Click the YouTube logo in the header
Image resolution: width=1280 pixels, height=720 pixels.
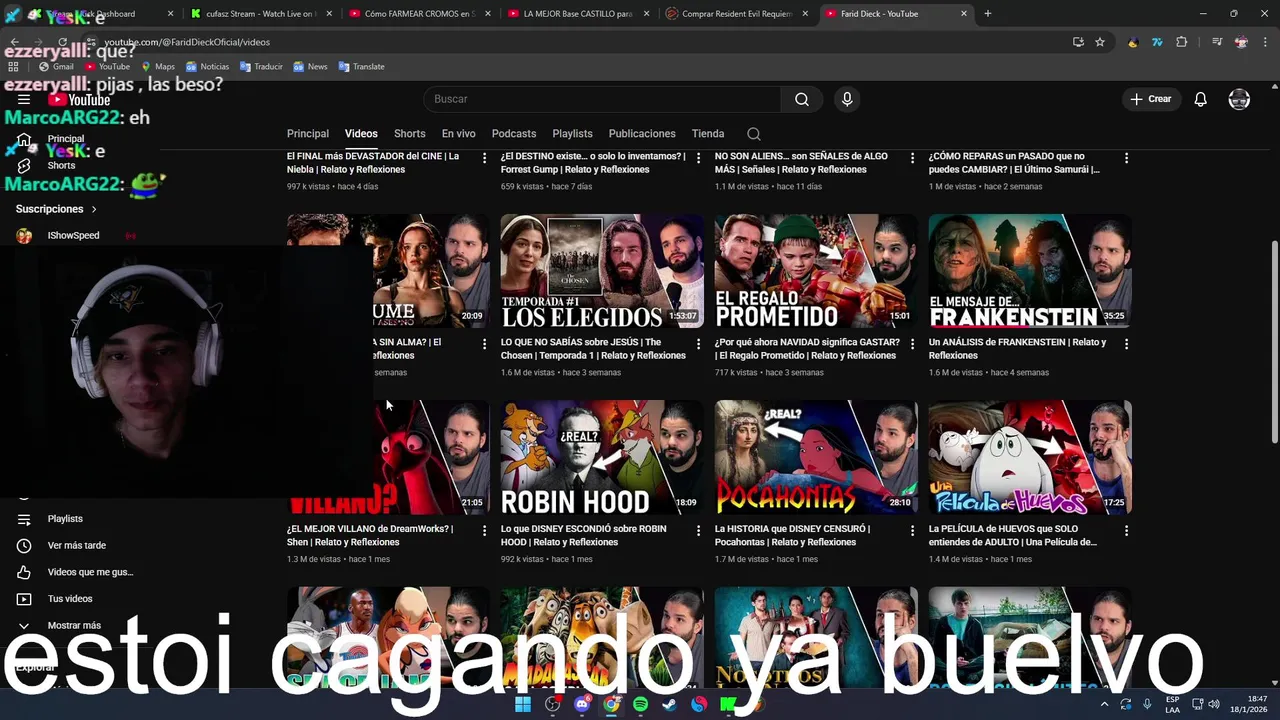pos(80,99)
